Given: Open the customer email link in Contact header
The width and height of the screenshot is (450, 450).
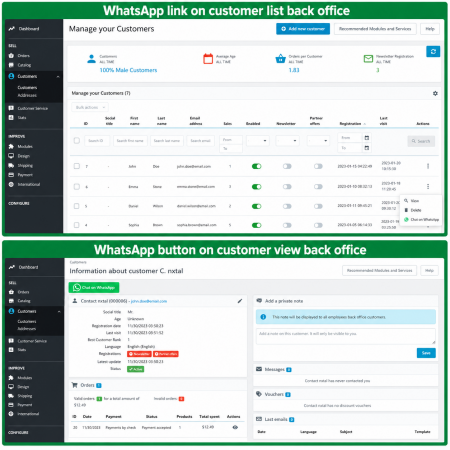Looking at the screenshot, I should click(149, 301).
